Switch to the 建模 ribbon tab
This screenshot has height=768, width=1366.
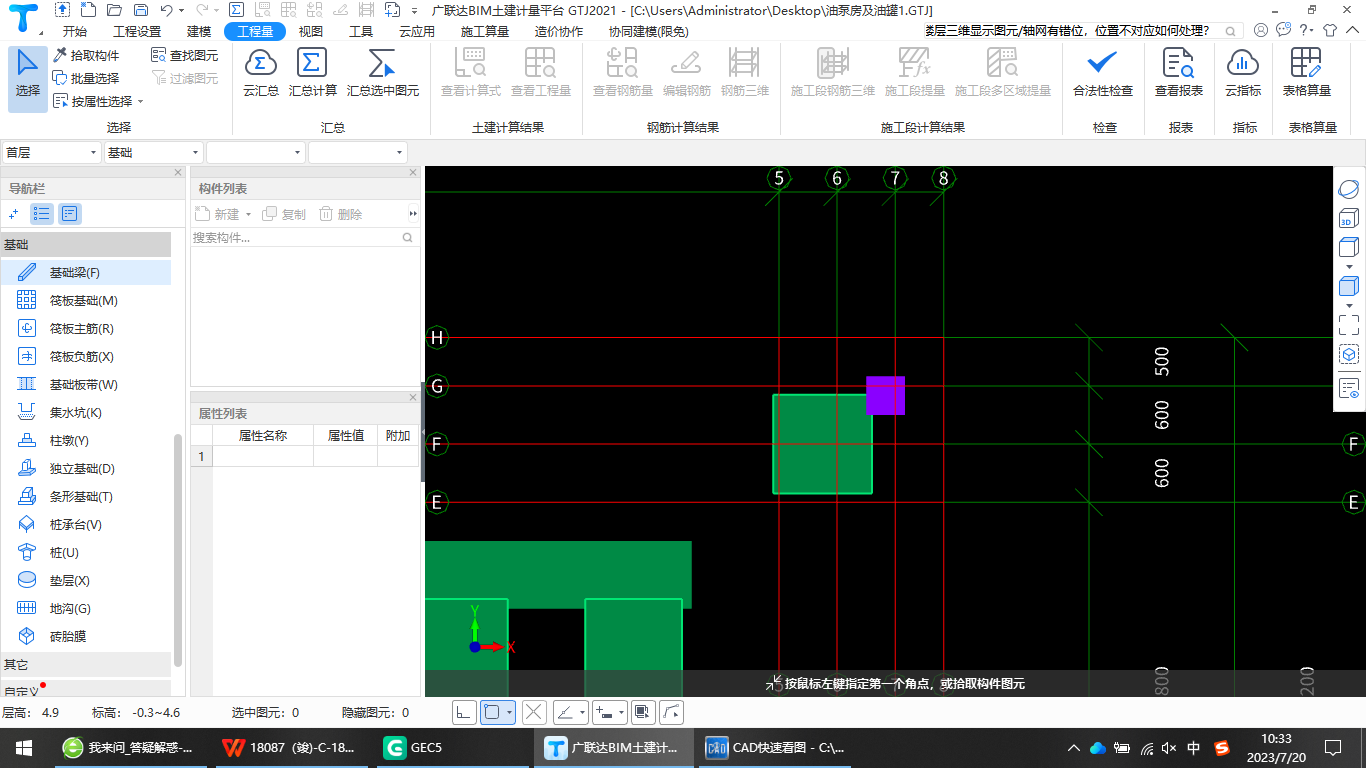[199, 31]
